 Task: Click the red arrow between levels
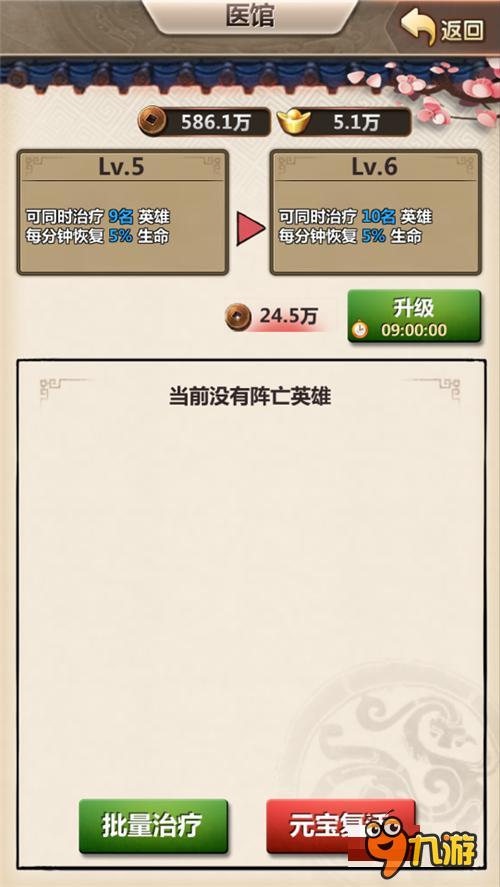(x=250, y=229)
